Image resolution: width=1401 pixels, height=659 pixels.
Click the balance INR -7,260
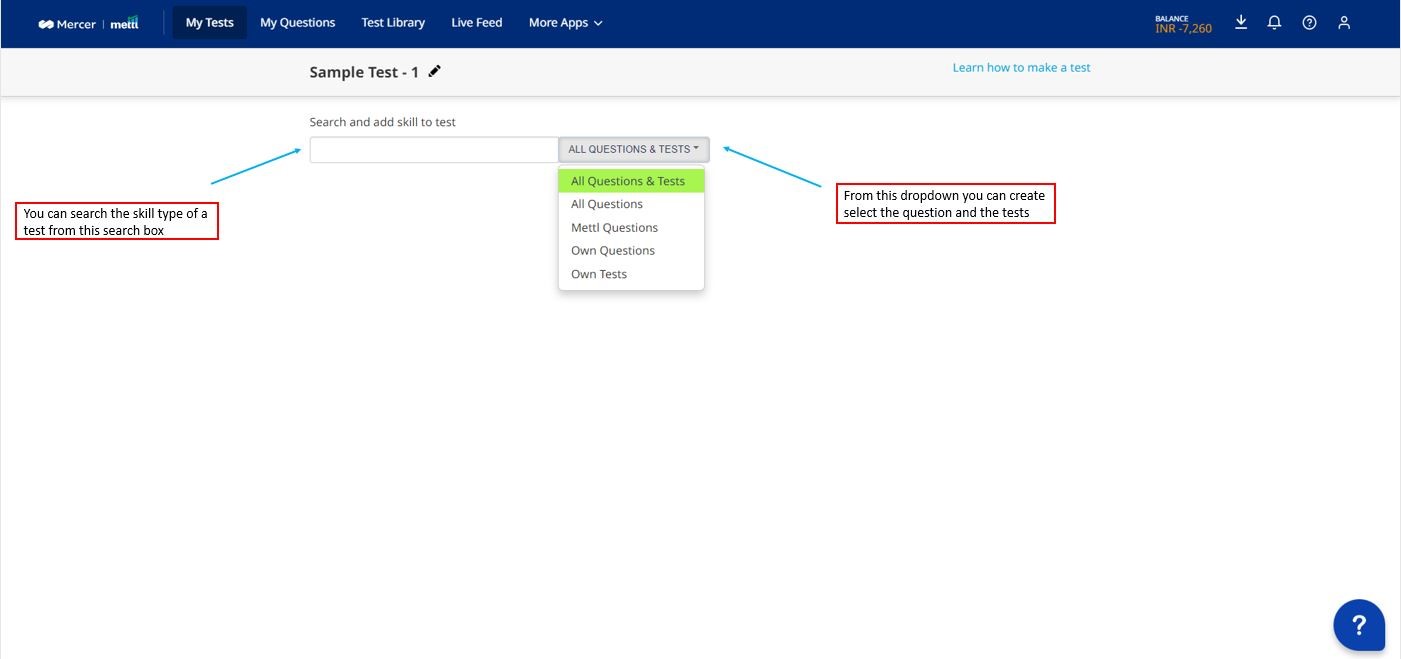pyautogui.click(x=1183, y=24)
